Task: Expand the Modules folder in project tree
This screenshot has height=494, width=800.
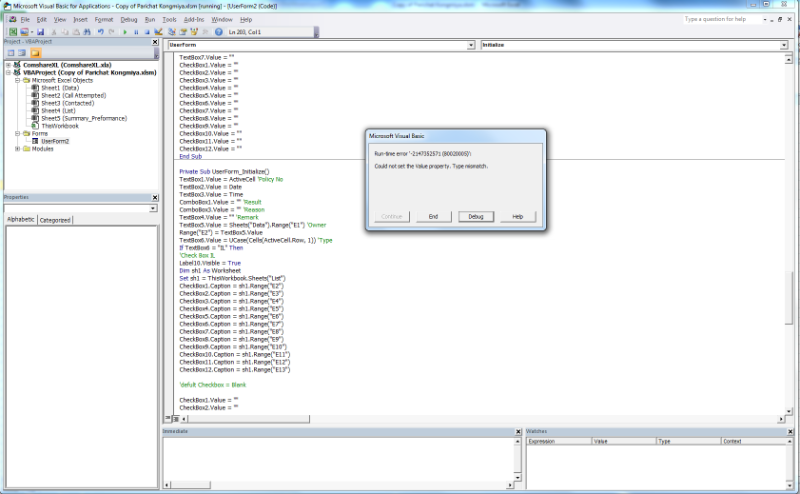Action: (x=18, y=149)
